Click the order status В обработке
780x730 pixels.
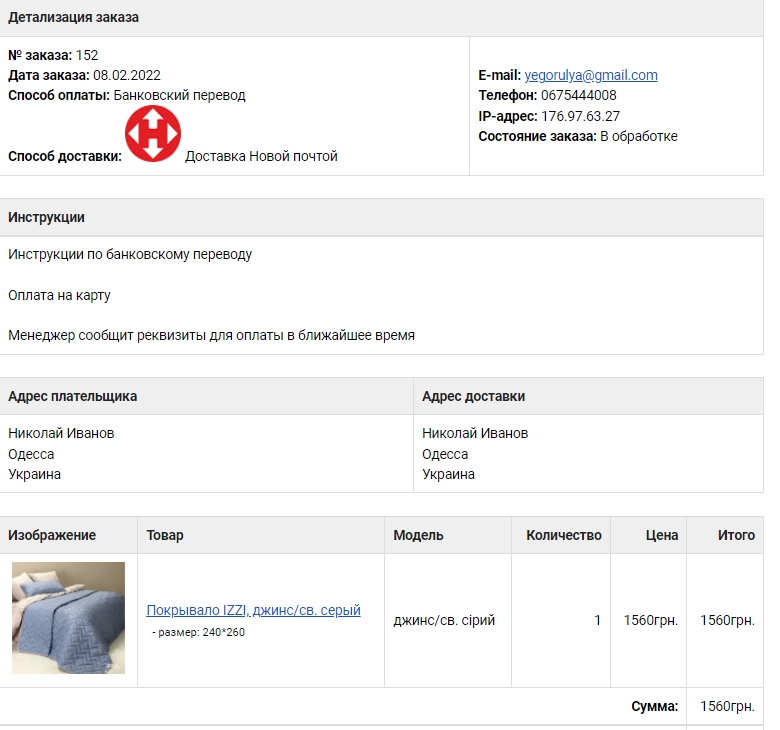coord(638,136)
